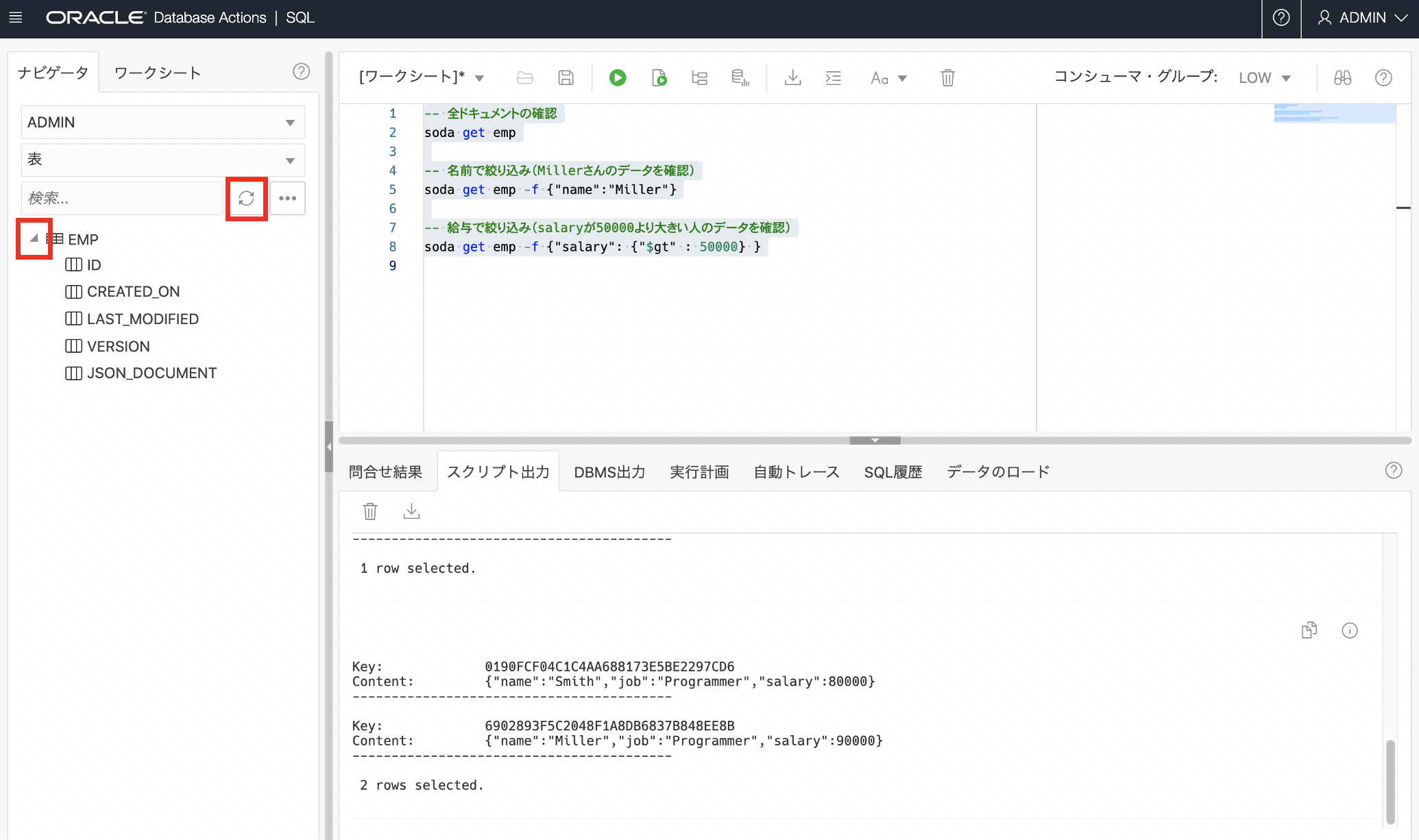Select the JSON_DOCUMENT column
The width and height of the screenshot is (1419, 840).
pyautogui.click(x=151, y=373)
